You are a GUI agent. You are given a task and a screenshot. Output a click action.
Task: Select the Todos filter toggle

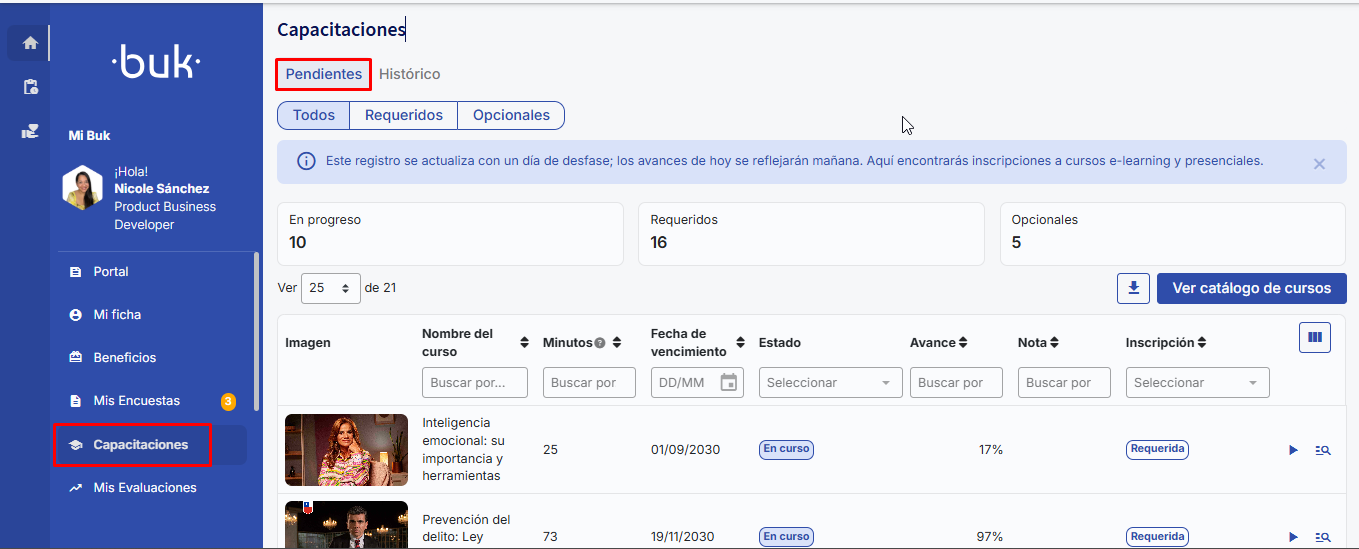tap(313, 115)
